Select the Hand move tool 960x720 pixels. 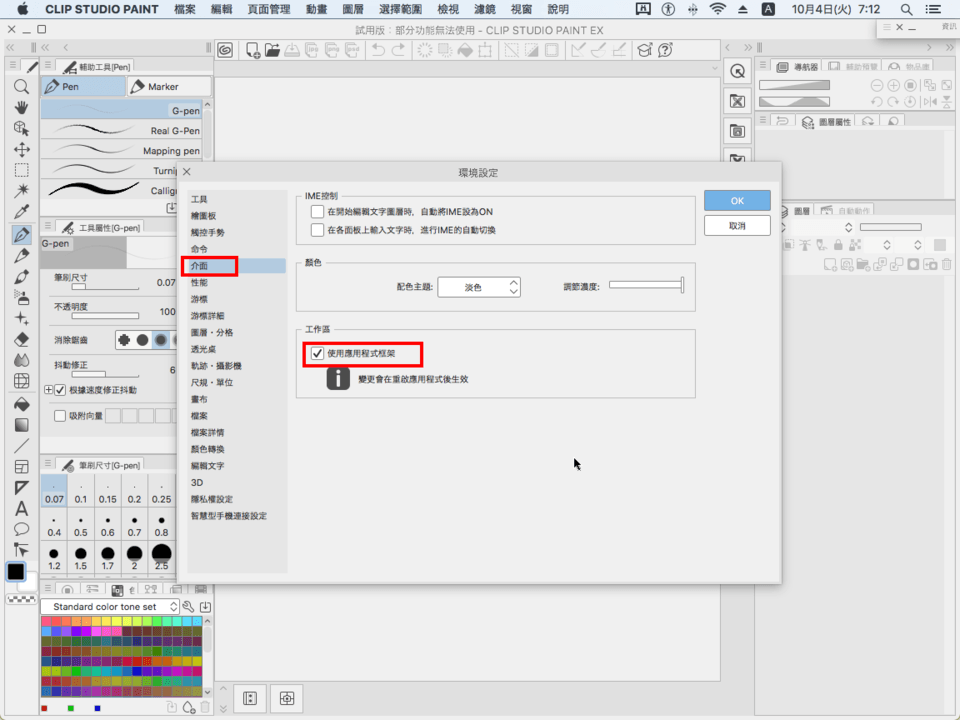(x=21, y=108)
